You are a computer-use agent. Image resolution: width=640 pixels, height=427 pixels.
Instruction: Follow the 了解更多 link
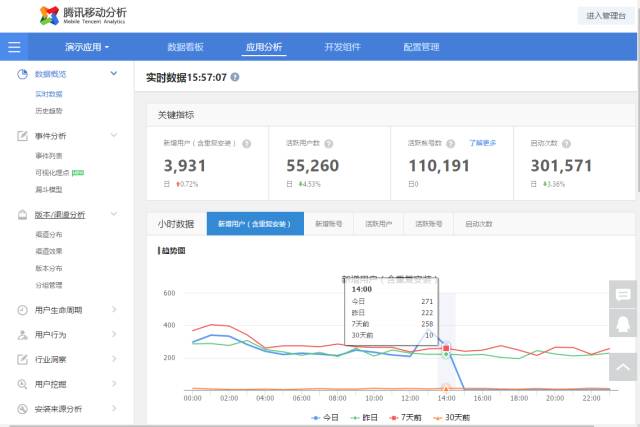[482, 143]
